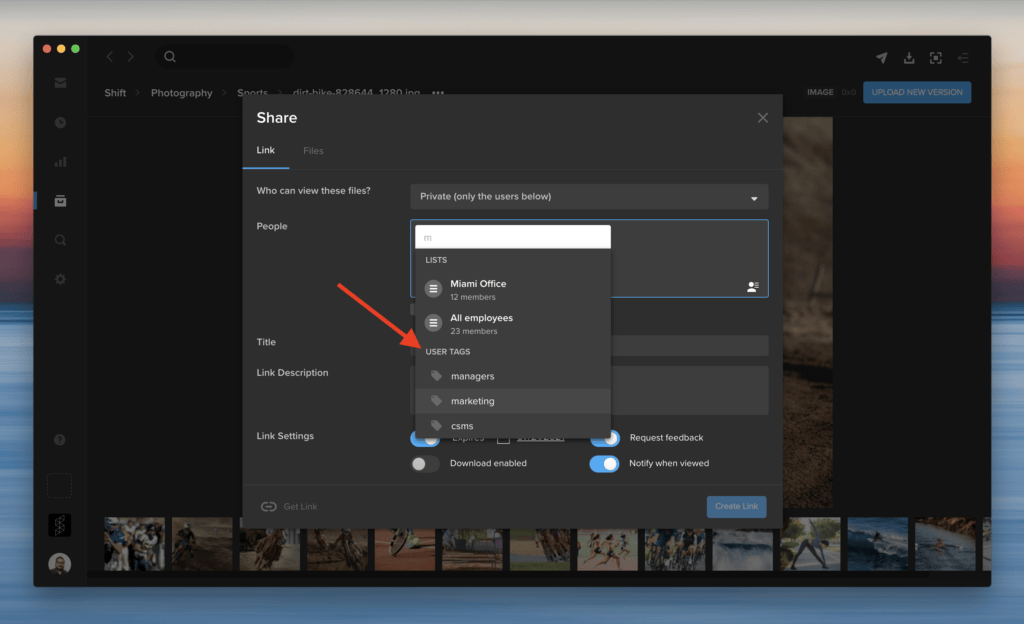1024x624 pixels.
Task: Click the IMAGE label in the header
Action: tap(820, 93)
